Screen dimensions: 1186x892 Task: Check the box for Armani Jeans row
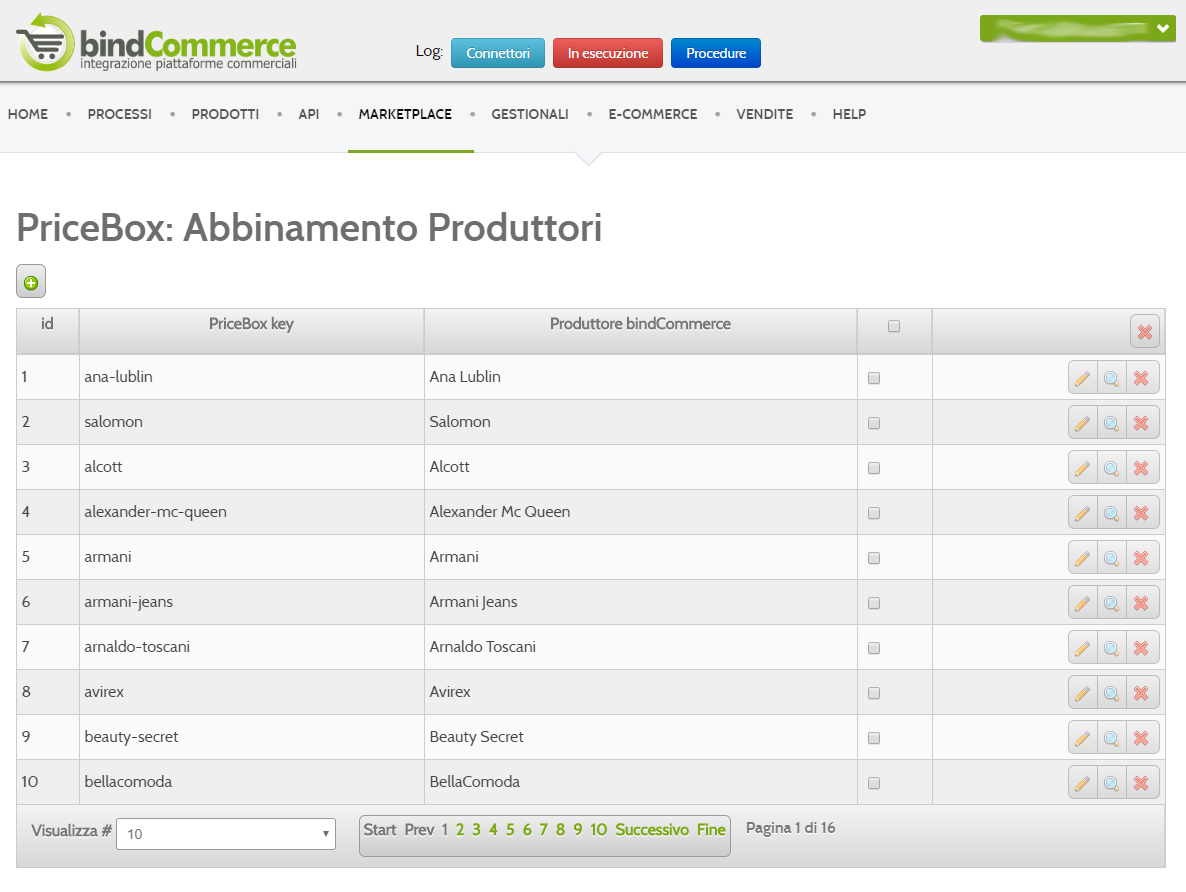(x=874, y=603)
